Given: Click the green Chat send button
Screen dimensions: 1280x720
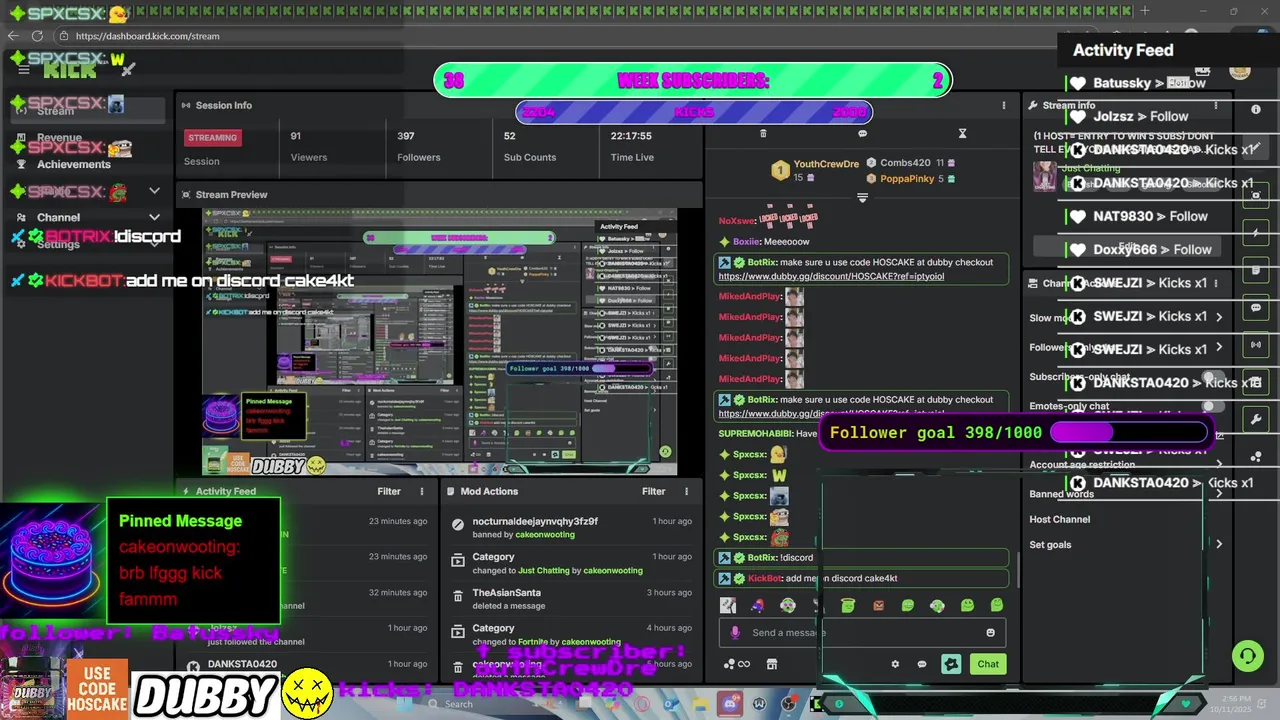Looking at the screenshot, I should pos(988,664).
